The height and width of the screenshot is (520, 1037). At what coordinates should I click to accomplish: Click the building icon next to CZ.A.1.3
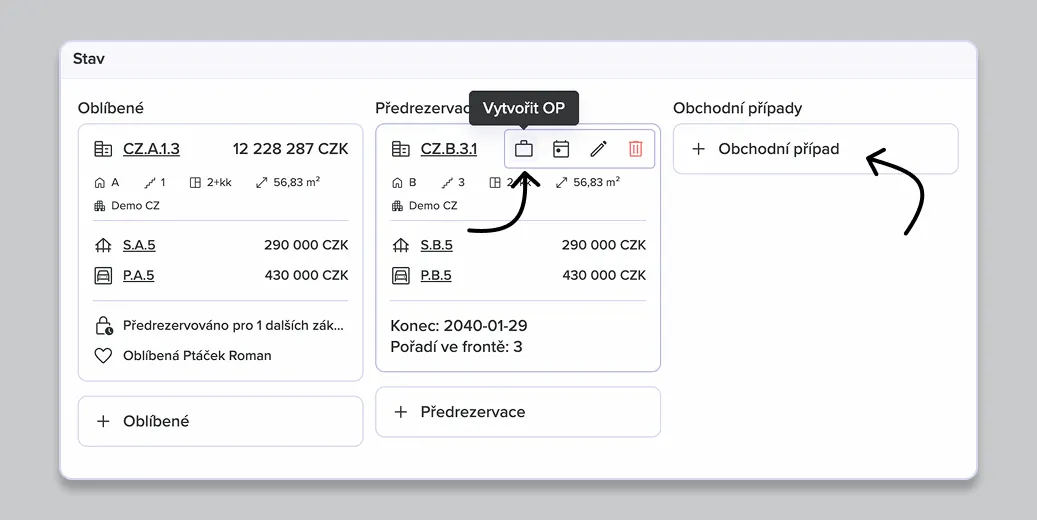[x=103, y=149]
